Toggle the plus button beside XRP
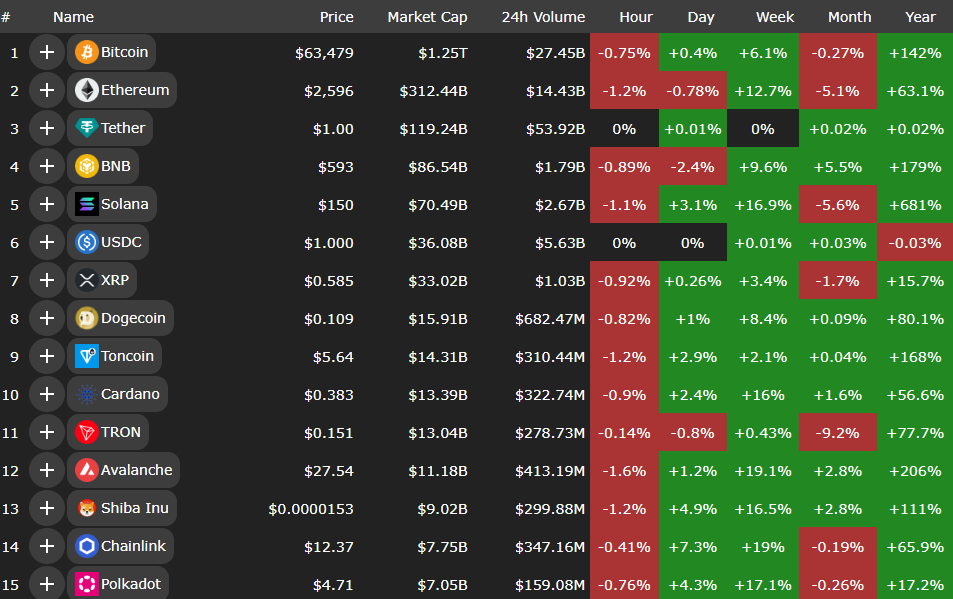 (x=46, y=280)
